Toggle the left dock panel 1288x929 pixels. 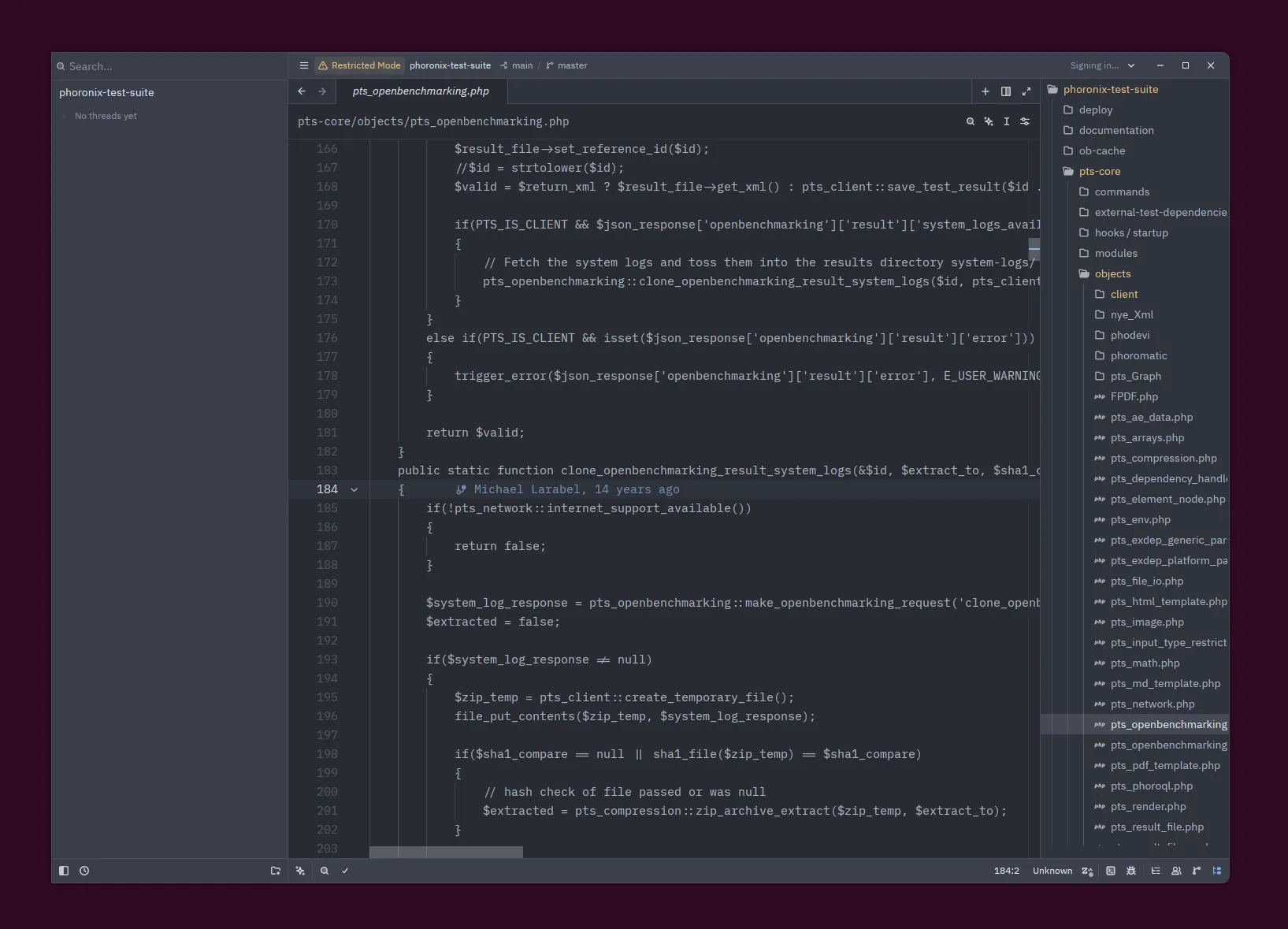pyautogui.click(x=64, y=871)
